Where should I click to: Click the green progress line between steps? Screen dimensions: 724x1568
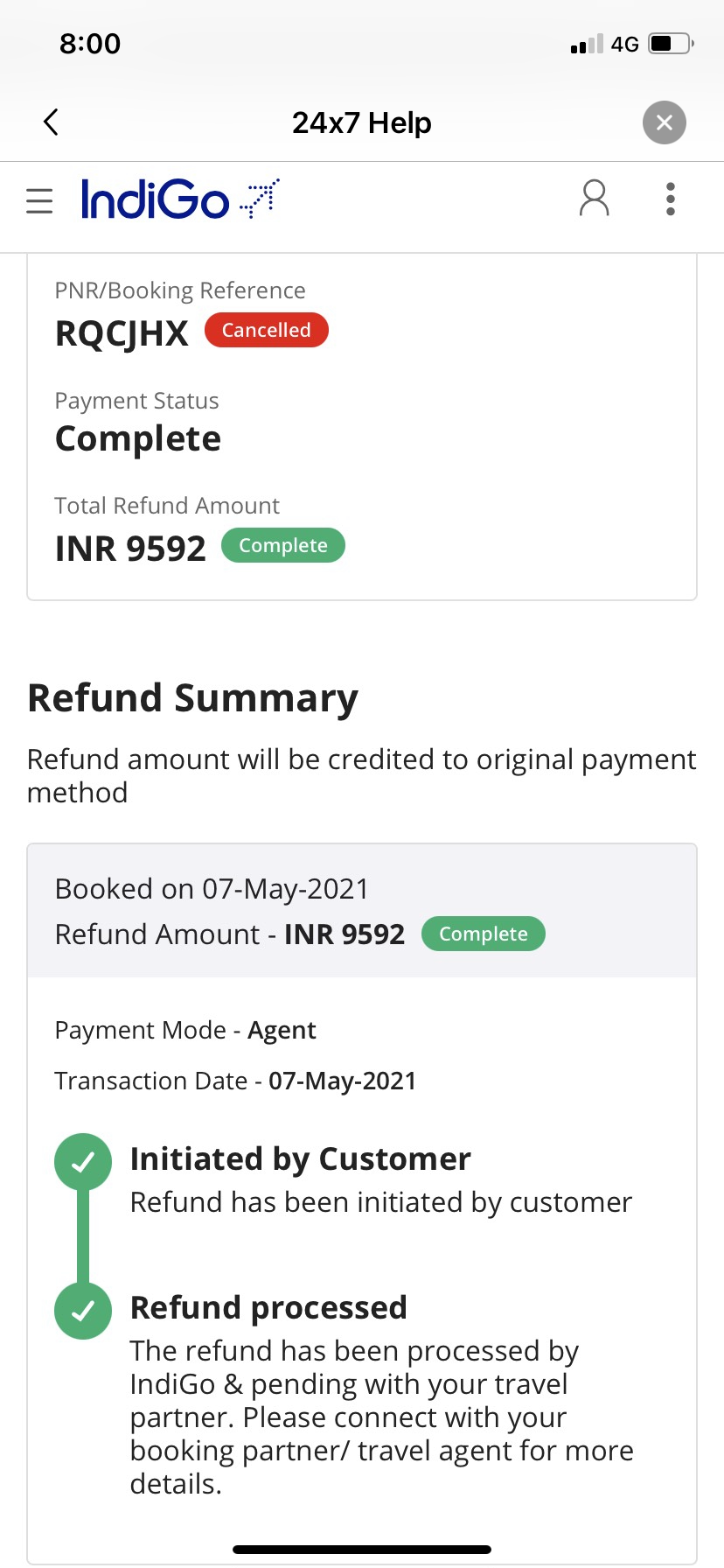83,1235
